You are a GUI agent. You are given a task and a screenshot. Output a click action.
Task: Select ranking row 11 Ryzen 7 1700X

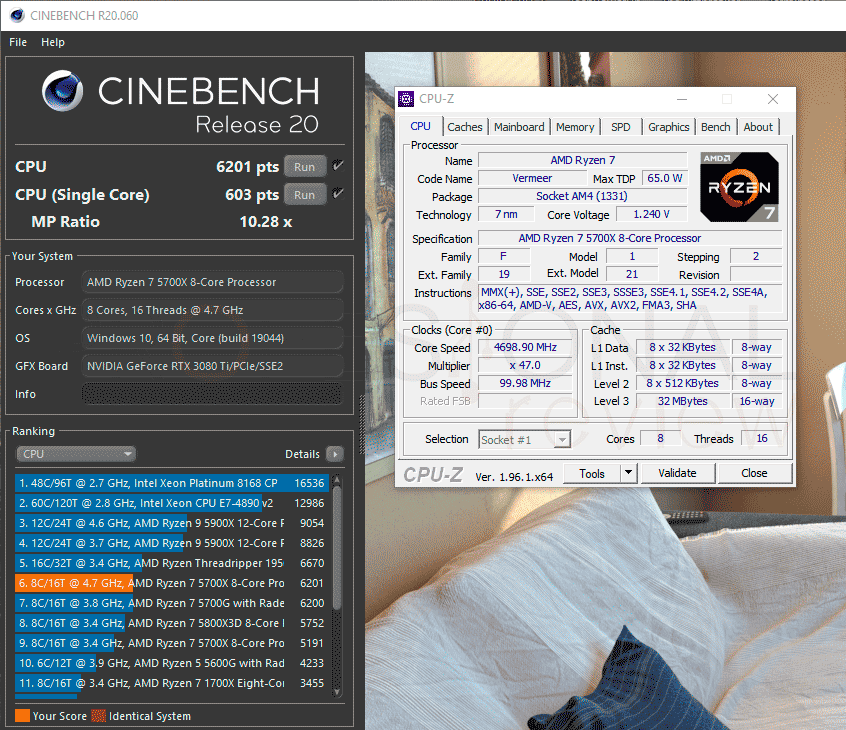tap(172, 683)
